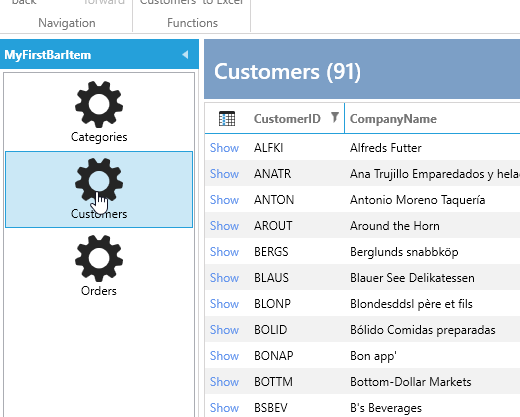Click Show link for BERGS

[x=224, y=252]
